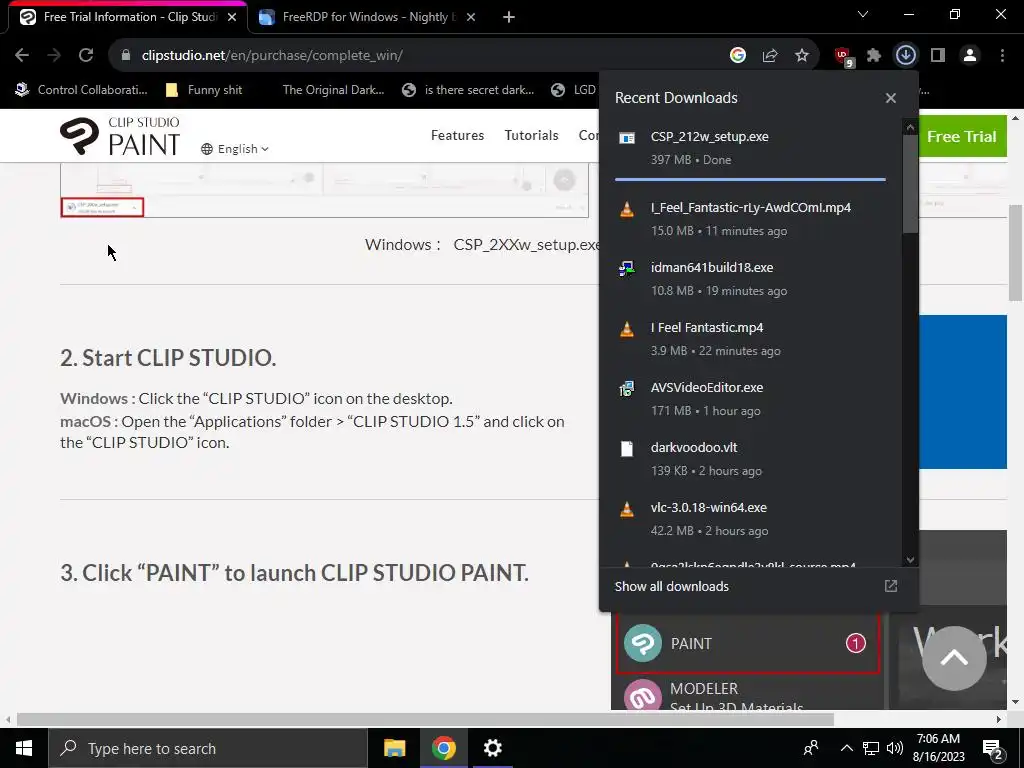Open the Windows Start menu

click(x=24, y=748)
